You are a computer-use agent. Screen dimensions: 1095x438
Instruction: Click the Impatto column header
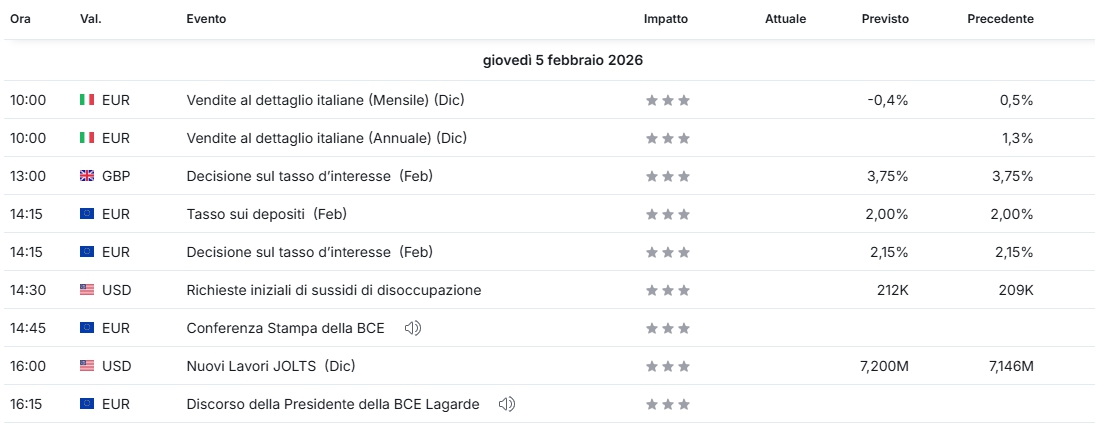point(666,19)
